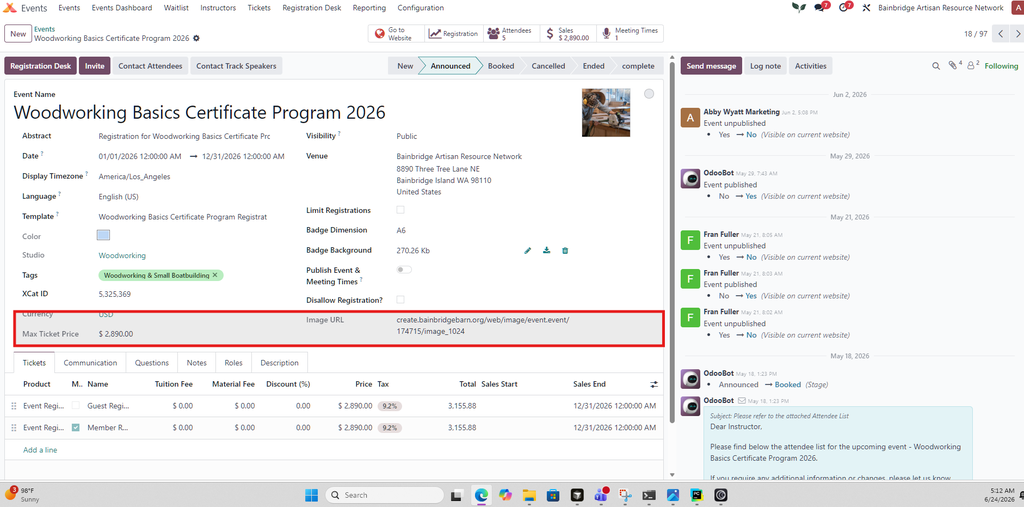This screenshot has height=507, width=1024.
Task: Launch Snipping Tool from taskbar
Action: coord(624,495)
